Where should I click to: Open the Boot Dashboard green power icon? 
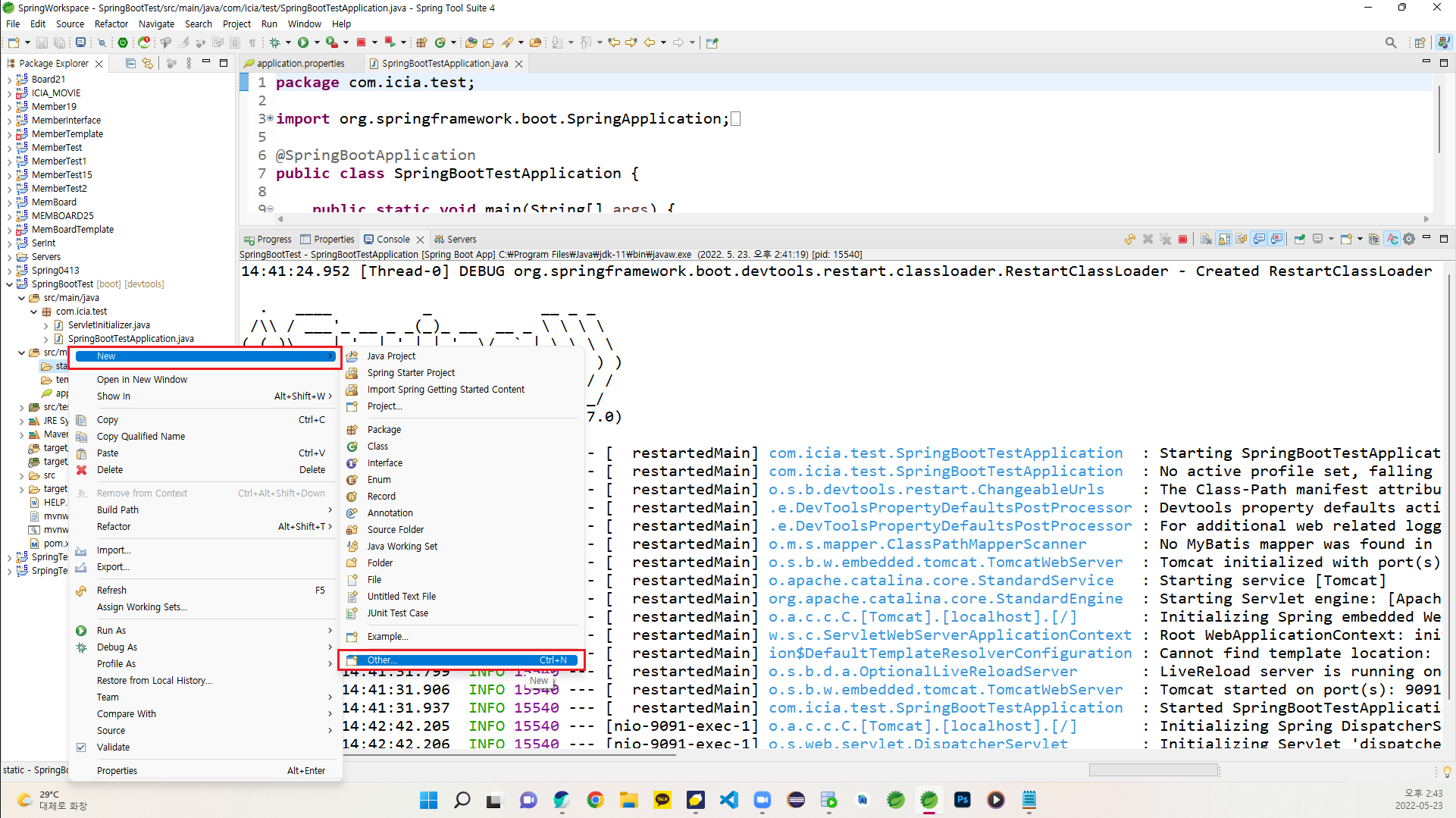(122, 43)
